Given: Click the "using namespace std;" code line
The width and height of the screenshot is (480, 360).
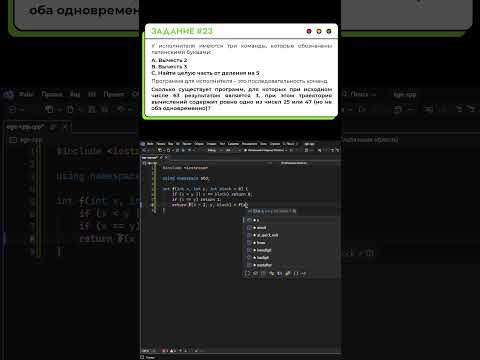Looking at the screenshot, I should tap(186, 178).
